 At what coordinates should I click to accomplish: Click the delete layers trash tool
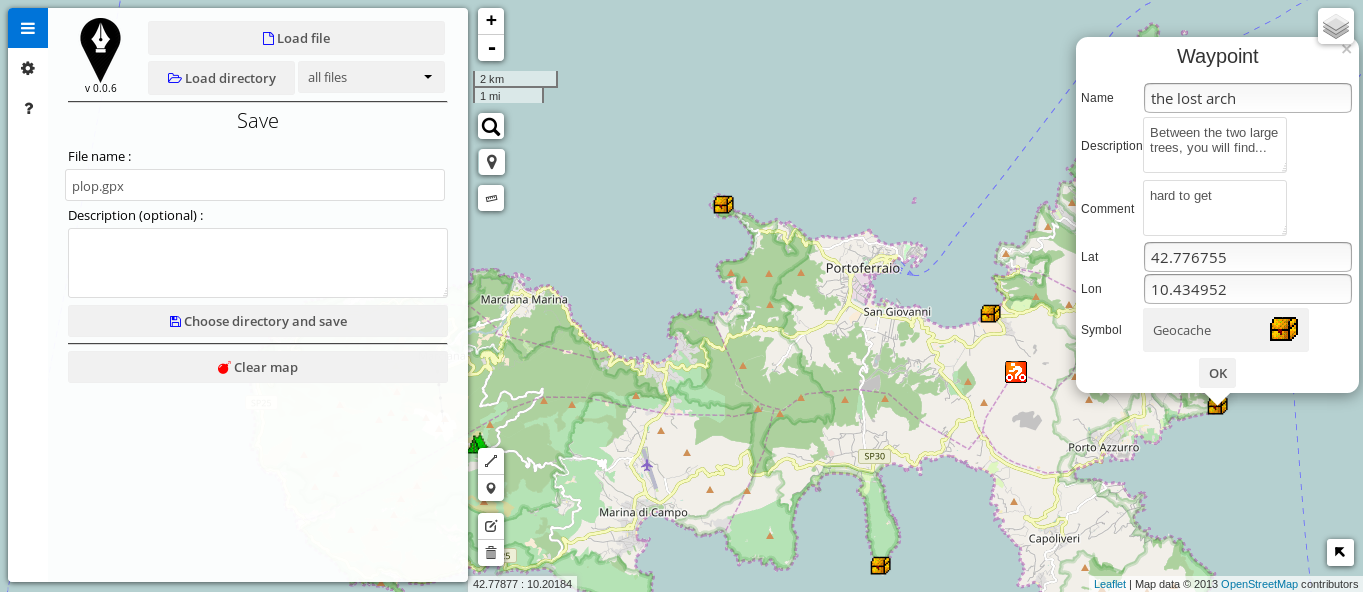(x=491, y=553)
